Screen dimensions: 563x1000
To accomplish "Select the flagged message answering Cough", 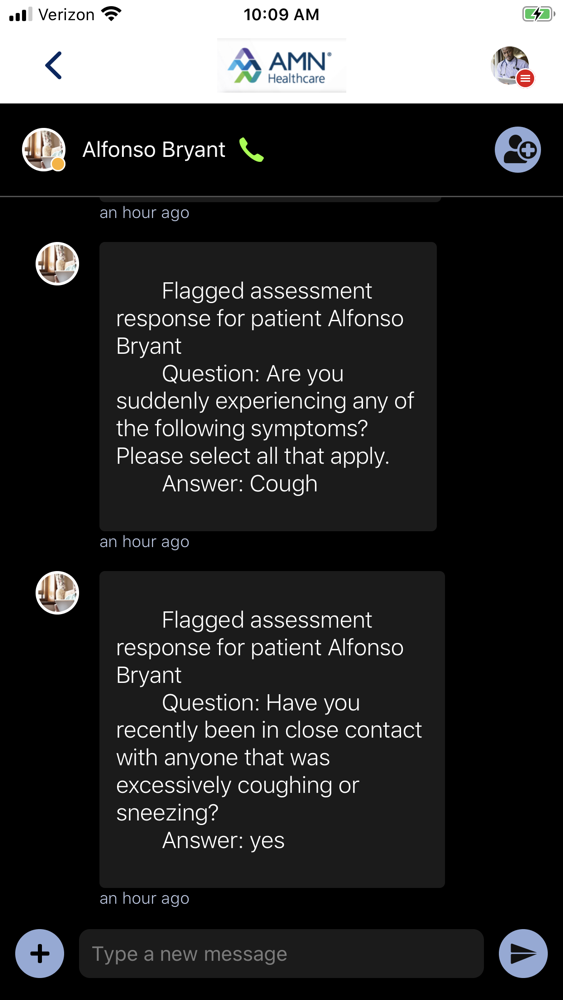I will point(268,386).
